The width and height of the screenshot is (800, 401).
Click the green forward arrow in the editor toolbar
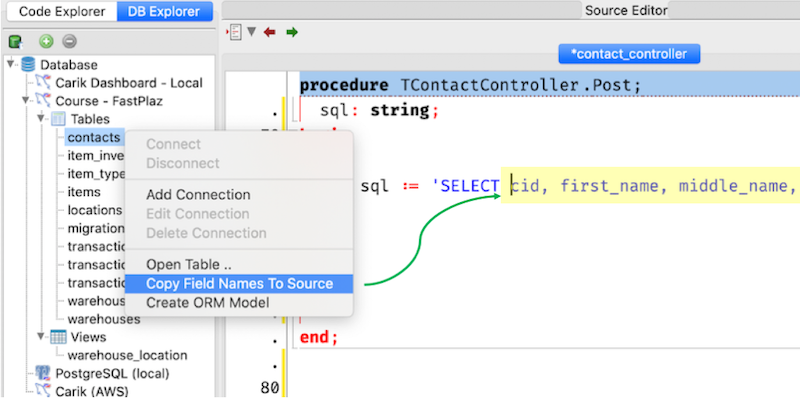tap(292, 33)
